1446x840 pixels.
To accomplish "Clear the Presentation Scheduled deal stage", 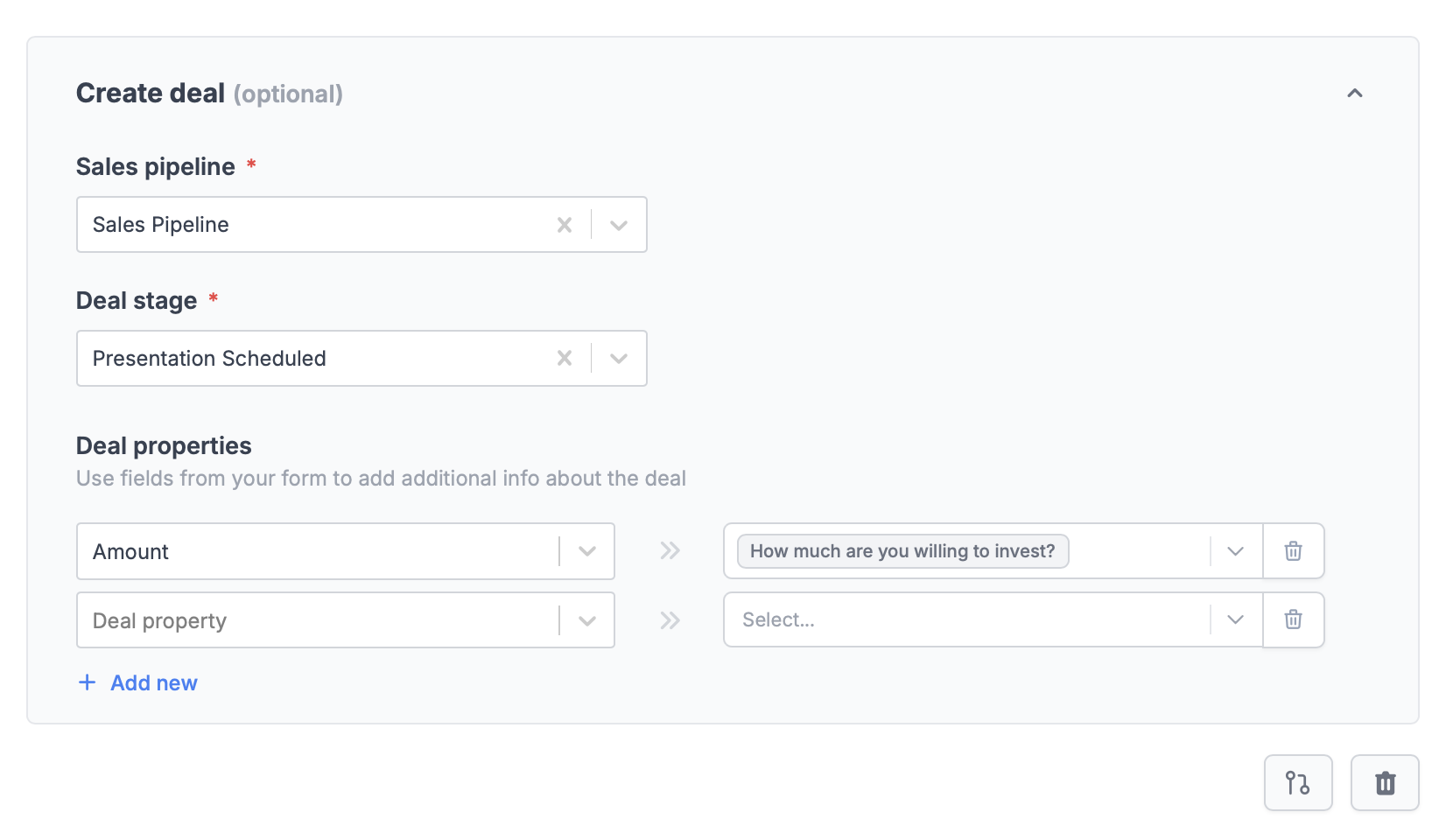I will [565, 358].
